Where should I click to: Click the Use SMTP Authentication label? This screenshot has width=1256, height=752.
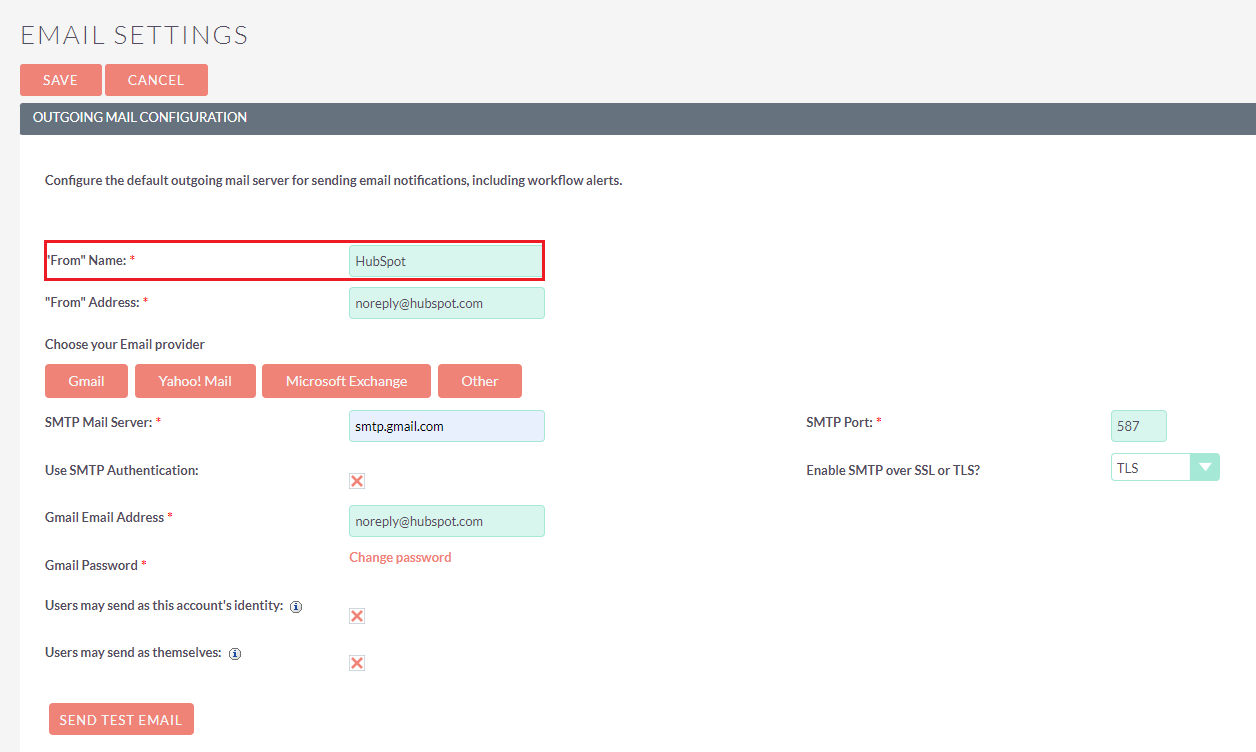point(122,470)
